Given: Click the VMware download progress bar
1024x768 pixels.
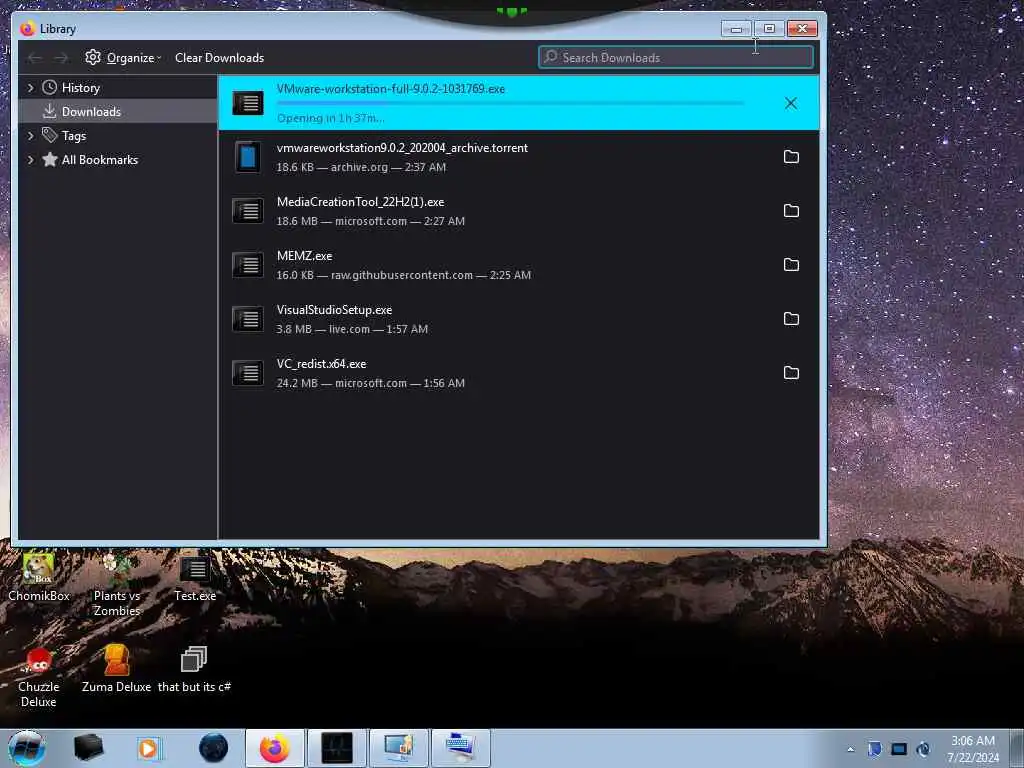Looking at the screenshot, I should [510, 103].
